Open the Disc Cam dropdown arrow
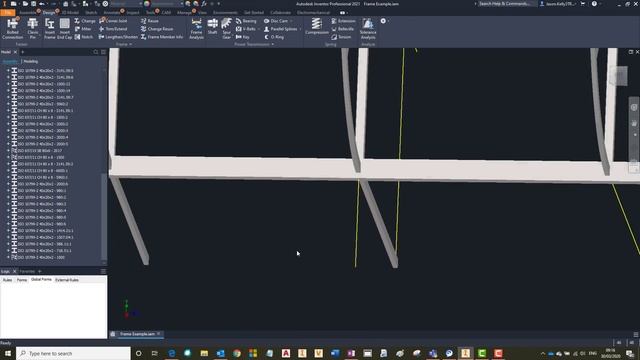This screenshot has height=360, width=640. (291, 21)
